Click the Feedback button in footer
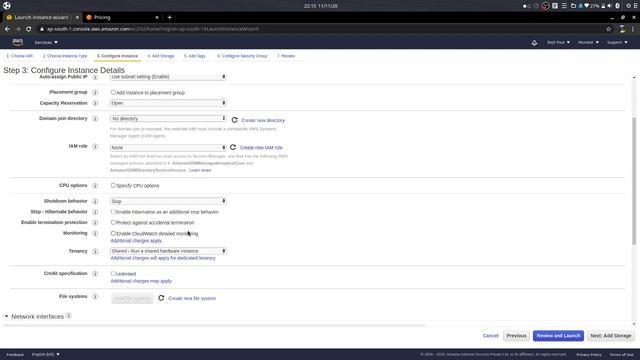640x360 pixels. [15, 354]
